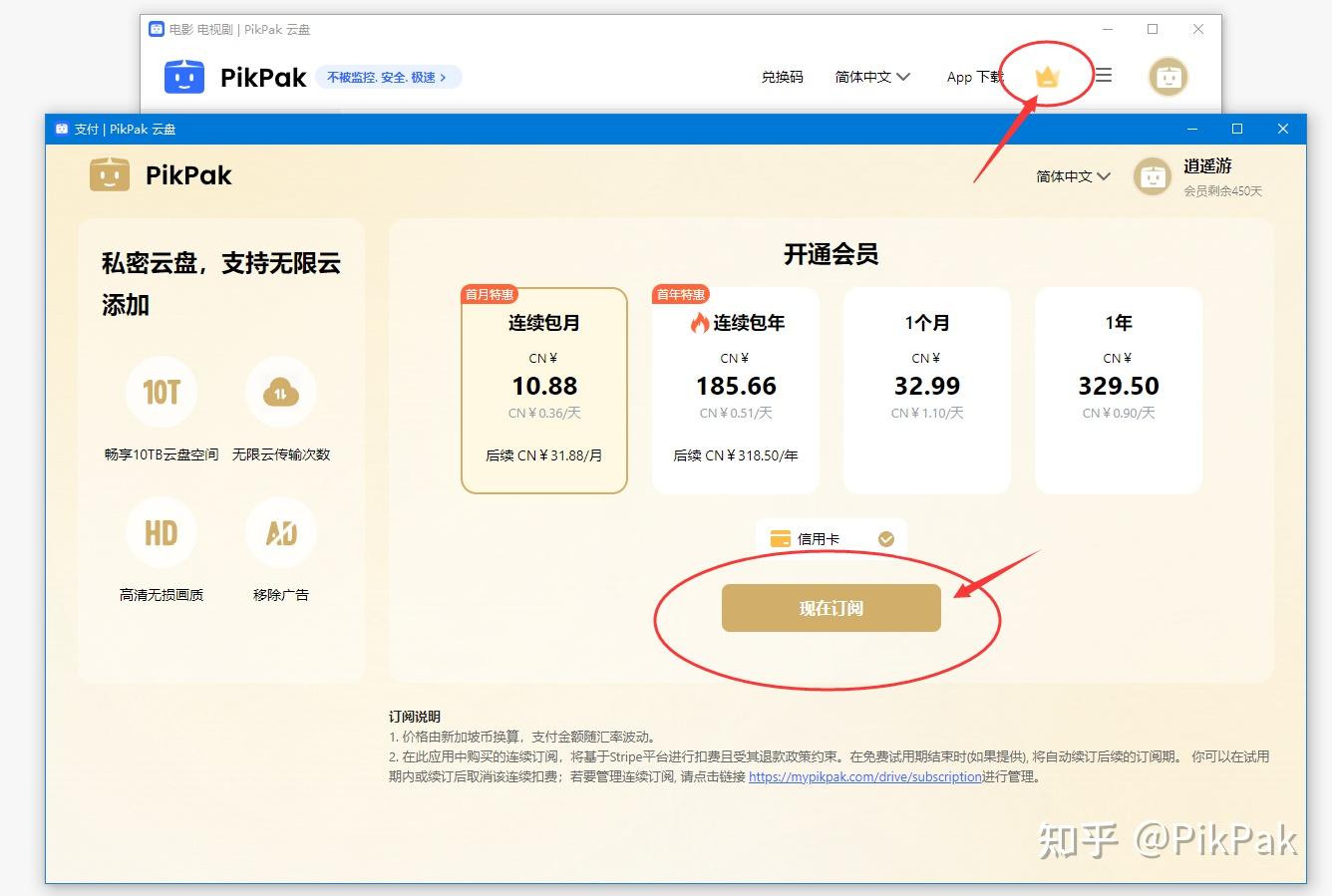The image size is (1332, 896).
Task: Open the 简体中文 language dropdown in payment window
Action: click(1073, 176)
